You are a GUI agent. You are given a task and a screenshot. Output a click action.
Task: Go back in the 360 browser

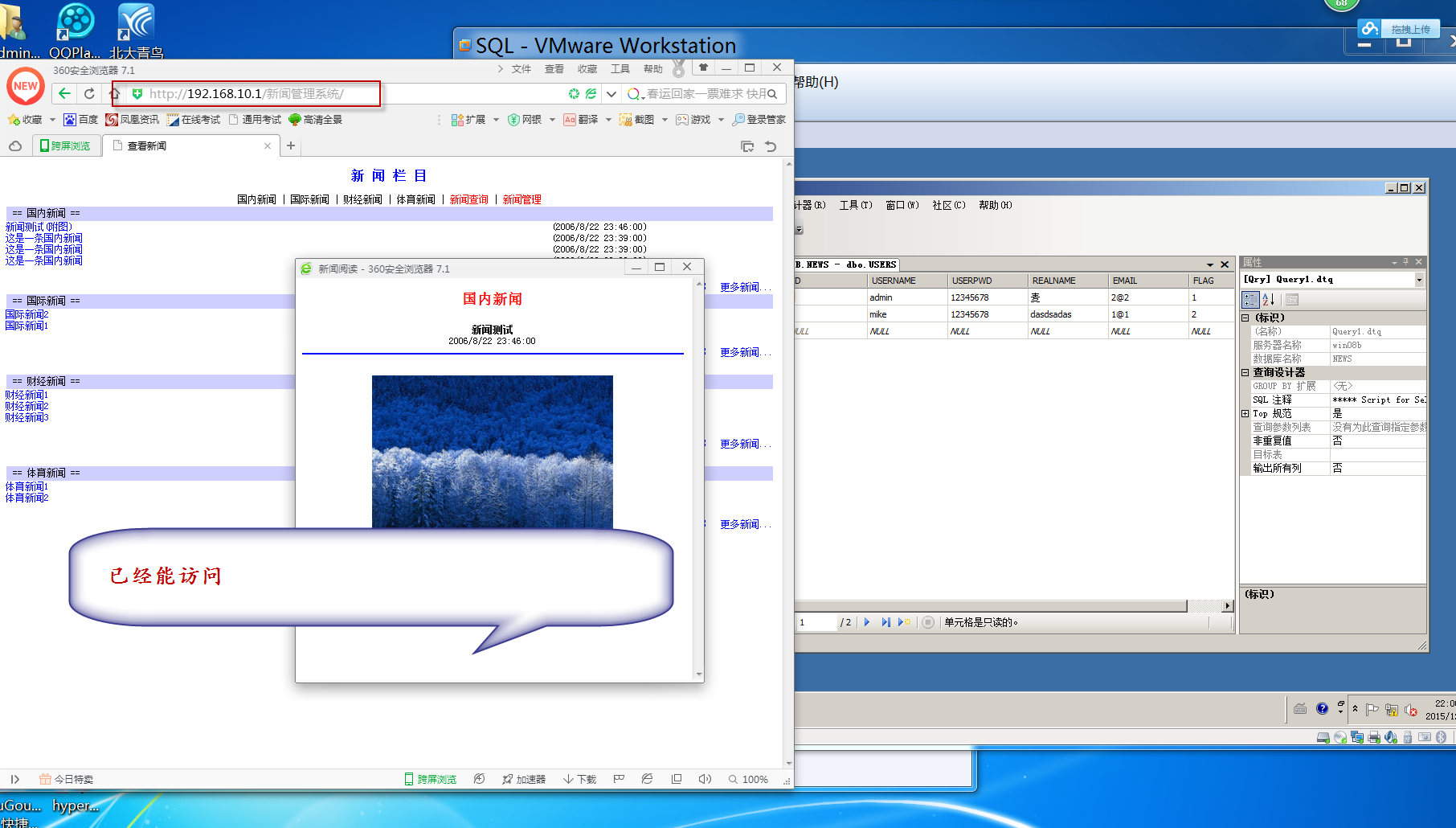(x=64, y=94)
